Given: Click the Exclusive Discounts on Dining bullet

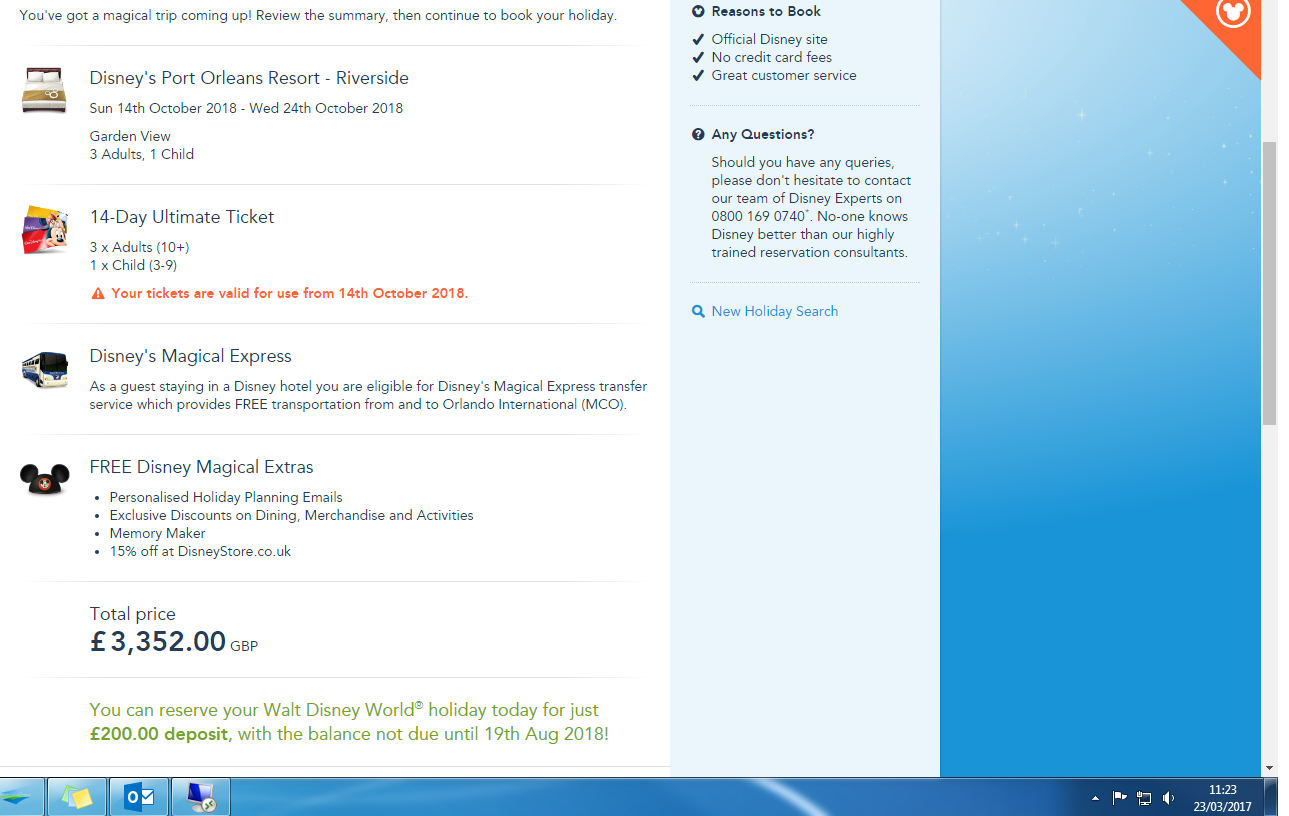Looking at the screenshot, I should click(292, 515).
